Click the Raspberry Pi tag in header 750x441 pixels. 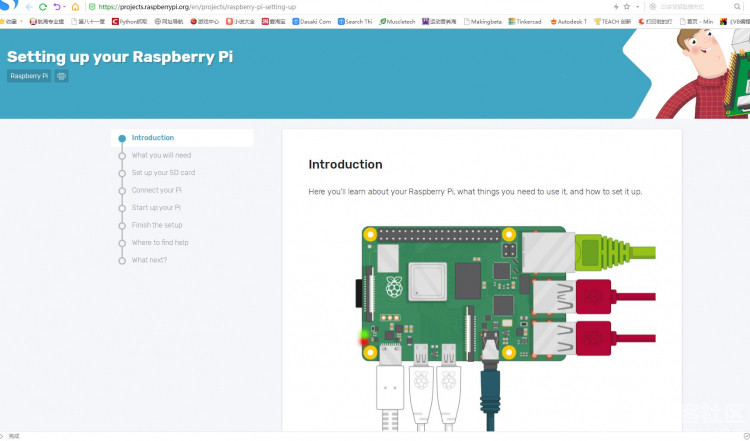(29, 76)
